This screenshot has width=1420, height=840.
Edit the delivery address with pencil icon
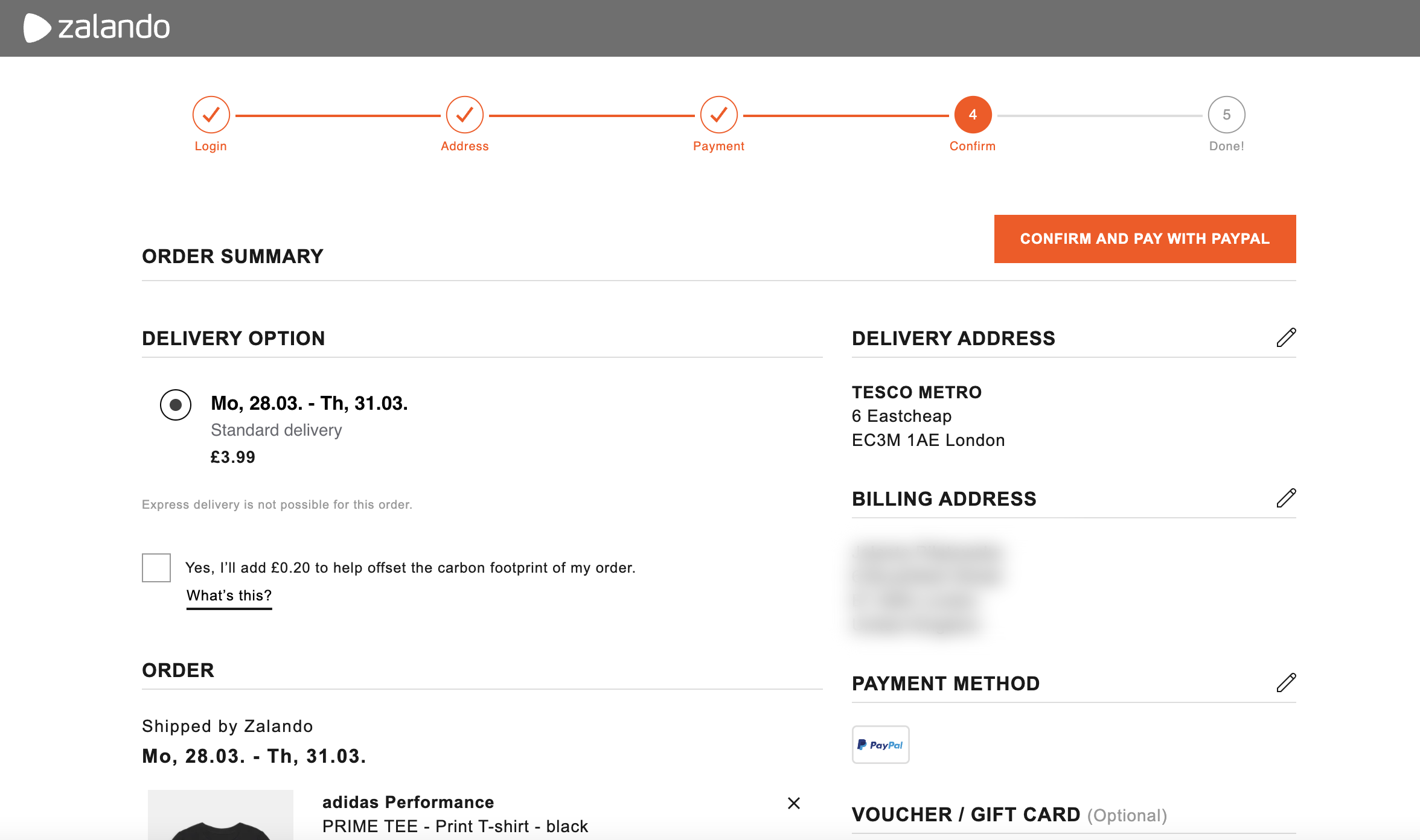tap(1286, 338)
